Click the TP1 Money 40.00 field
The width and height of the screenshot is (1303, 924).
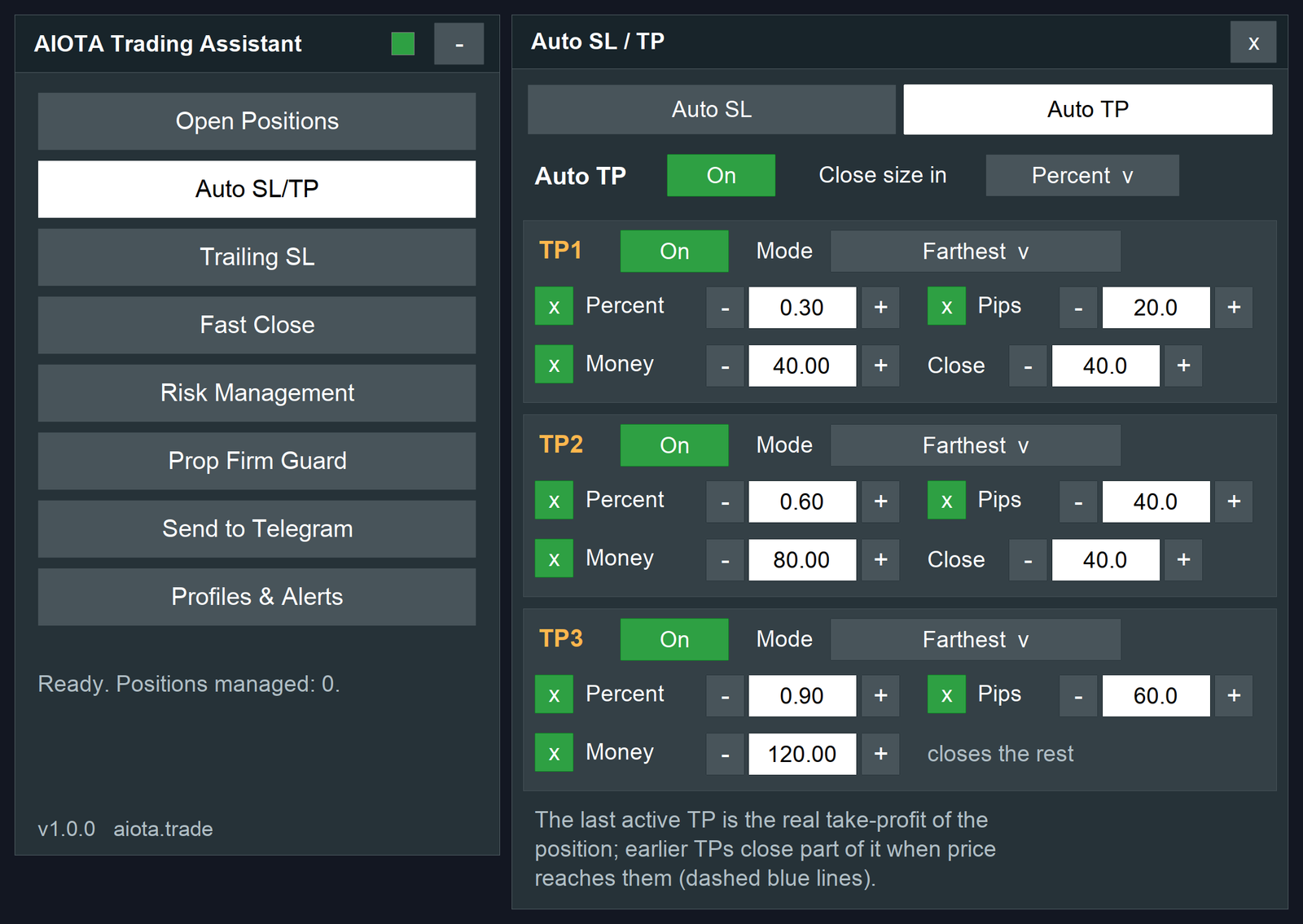(x=802, y=366)
